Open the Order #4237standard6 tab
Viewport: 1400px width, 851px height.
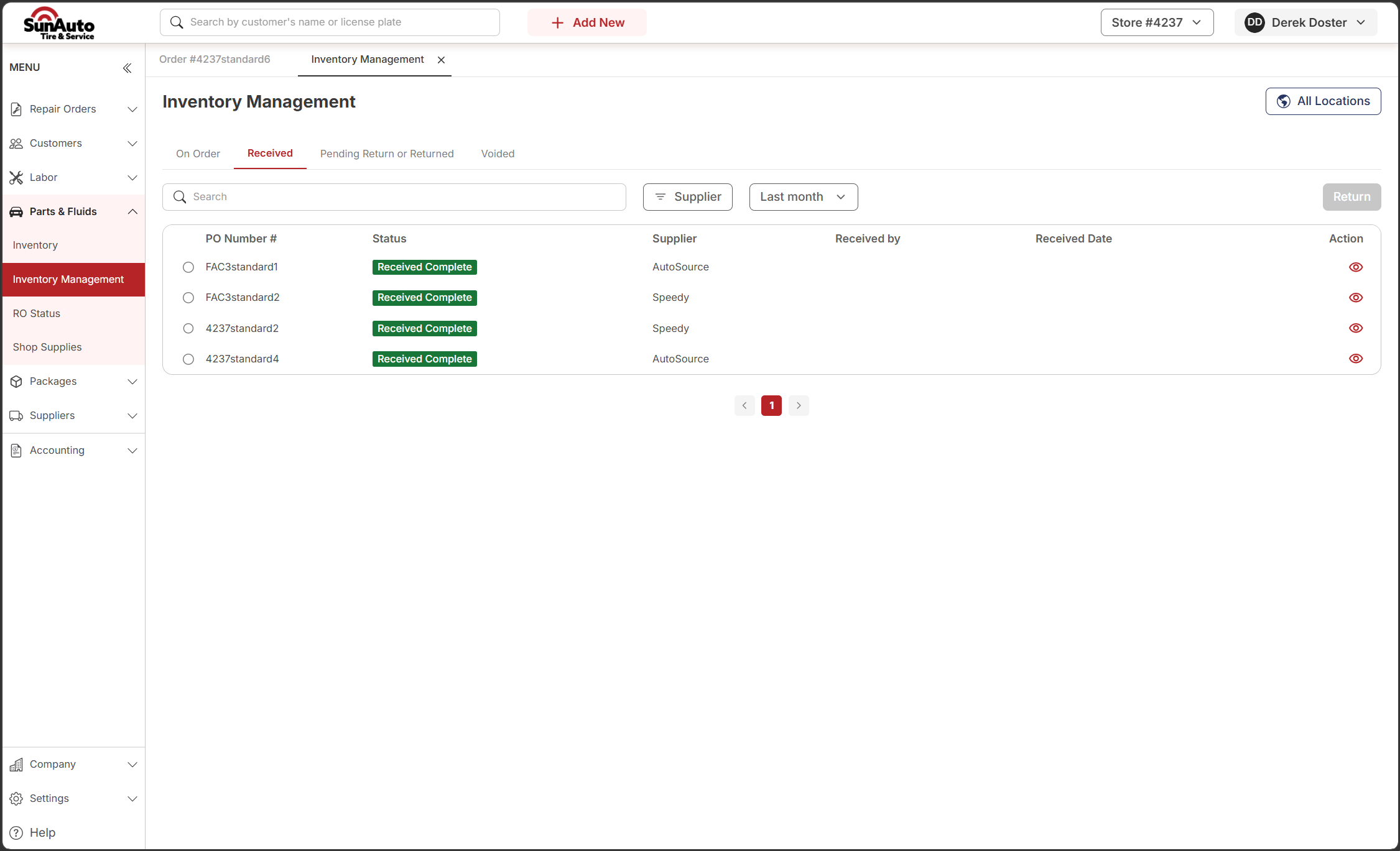tap(215, 60)
